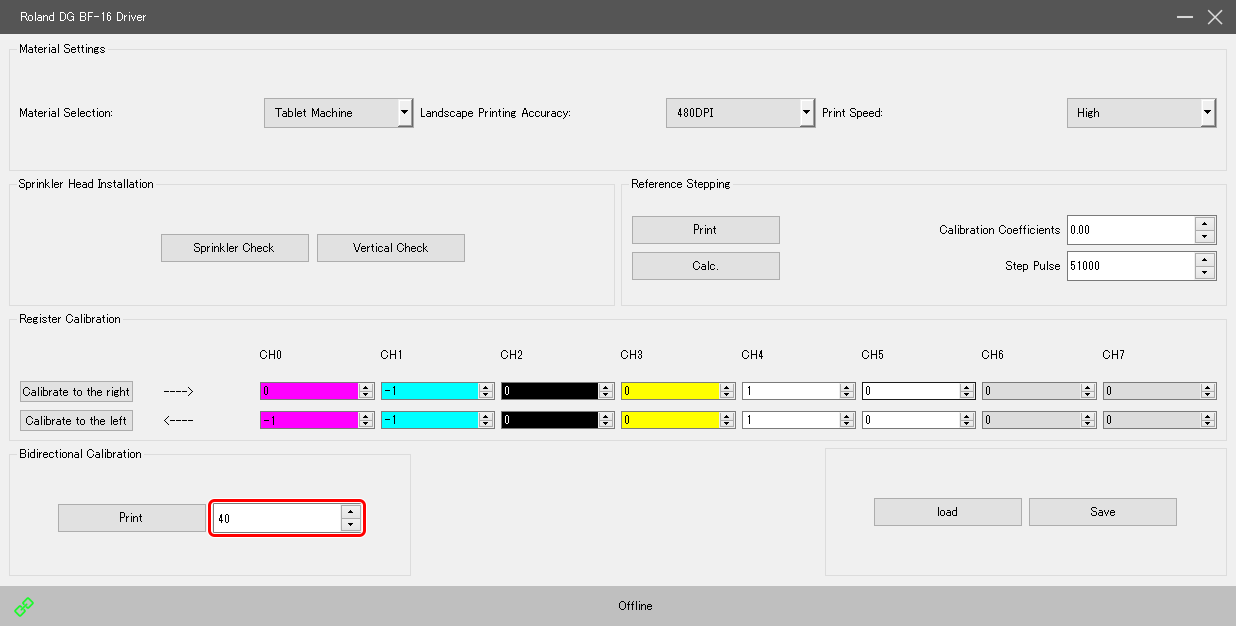This screenshot has height=626, width=1236.
Task: Decrease Step Pulse with down arrow
Action: [1205, 272]
